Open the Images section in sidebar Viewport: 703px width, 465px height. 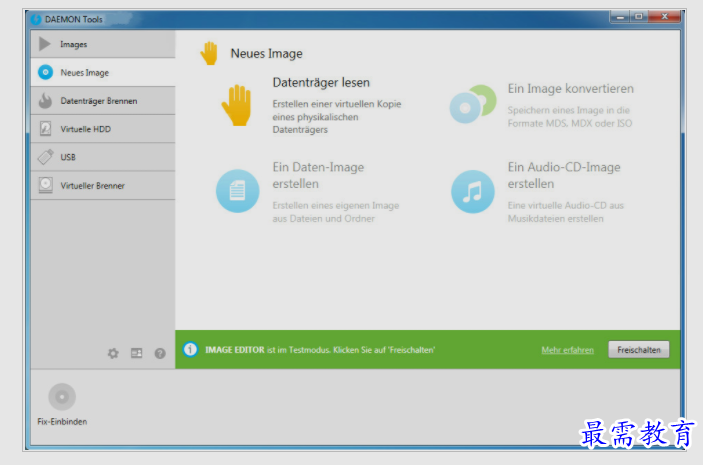point(75,44)
